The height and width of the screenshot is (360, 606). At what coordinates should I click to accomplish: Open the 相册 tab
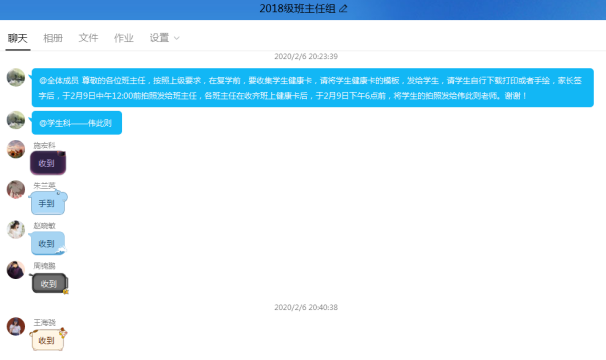coord(53,38)
